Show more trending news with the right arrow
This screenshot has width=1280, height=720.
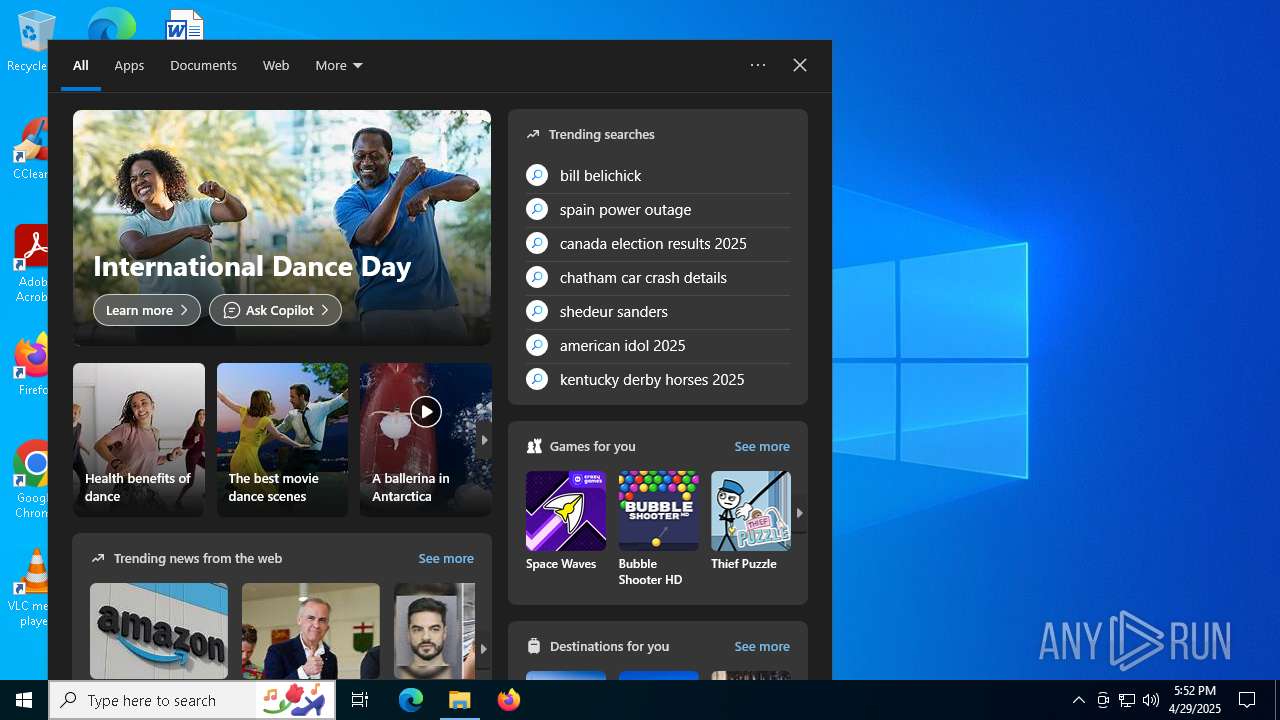(484, 649)
